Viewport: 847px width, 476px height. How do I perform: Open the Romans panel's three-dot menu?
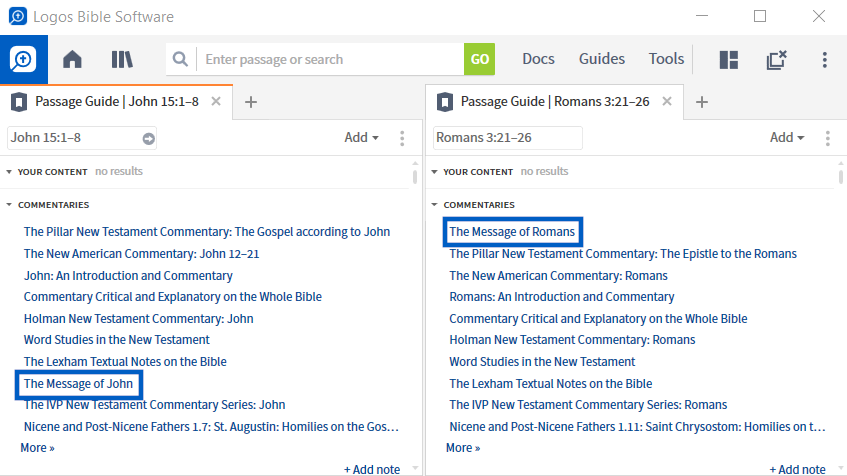(828, 138)
